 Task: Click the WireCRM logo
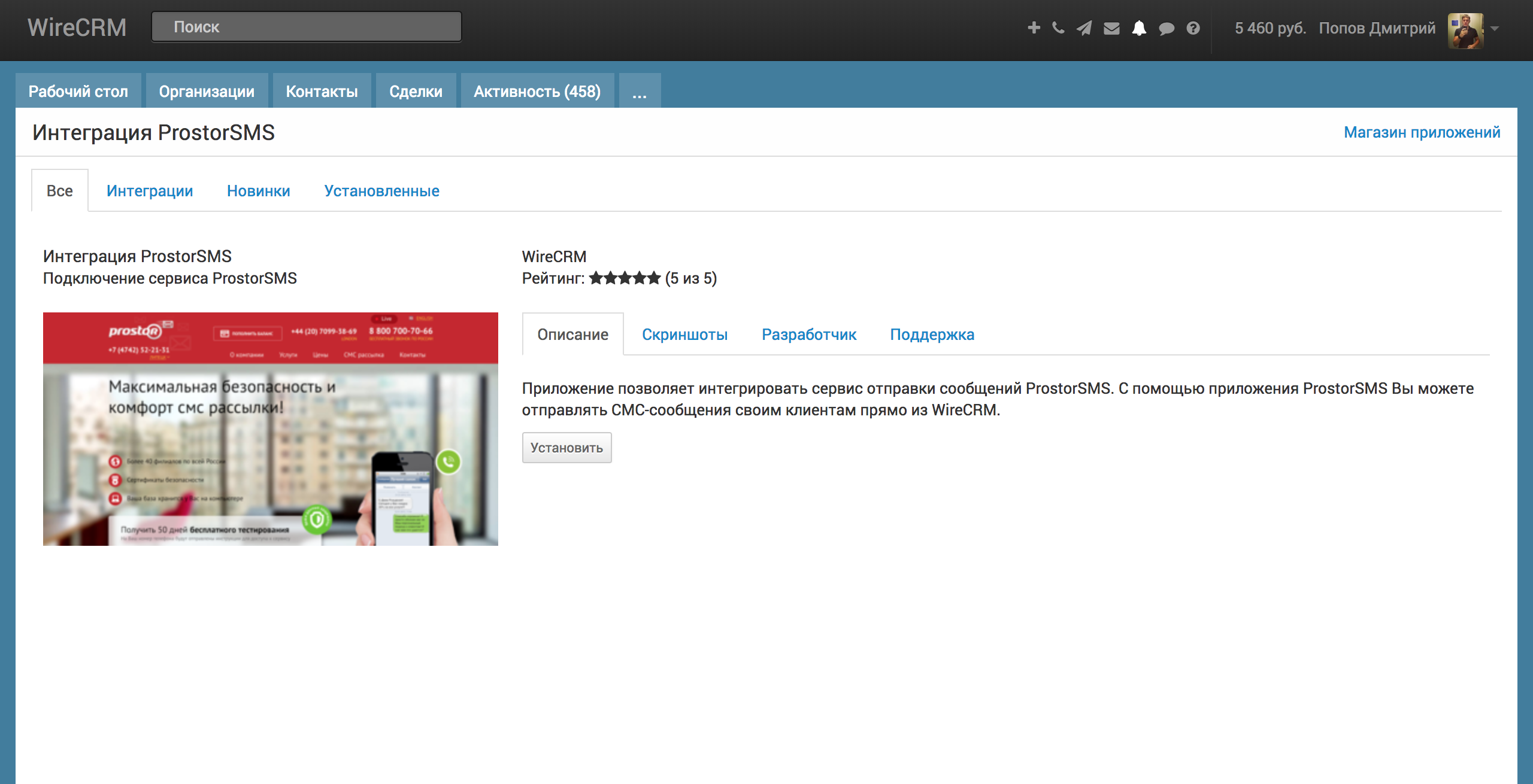coord(77,28)
